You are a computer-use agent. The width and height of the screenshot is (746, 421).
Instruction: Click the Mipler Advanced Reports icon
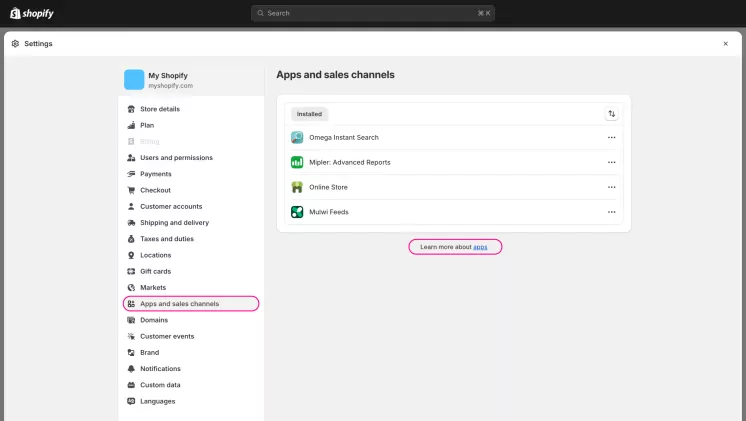coord(297,162)
